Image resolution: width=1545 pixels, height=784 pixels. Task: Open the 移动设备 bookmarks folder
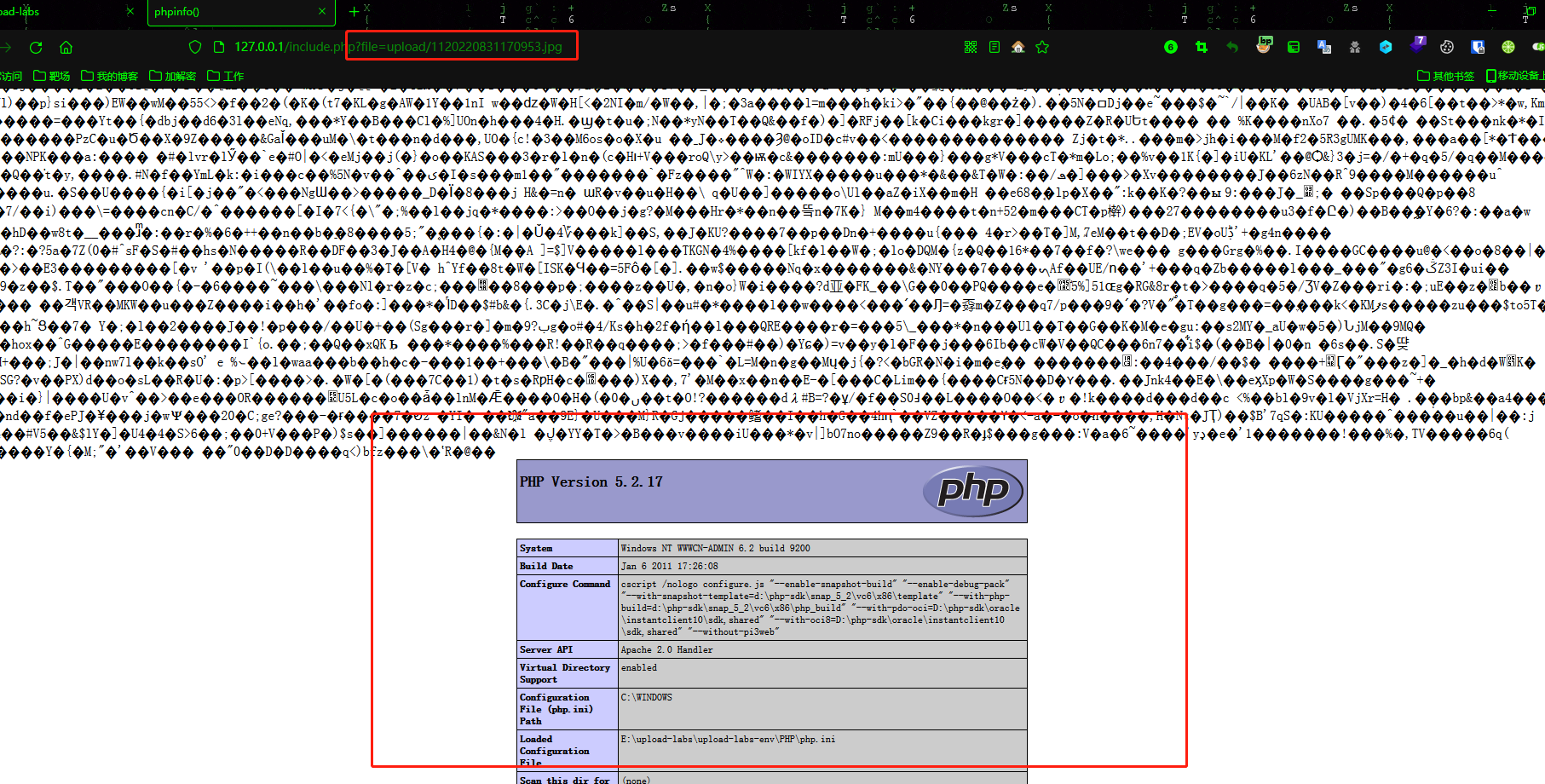click(1514, 76)
